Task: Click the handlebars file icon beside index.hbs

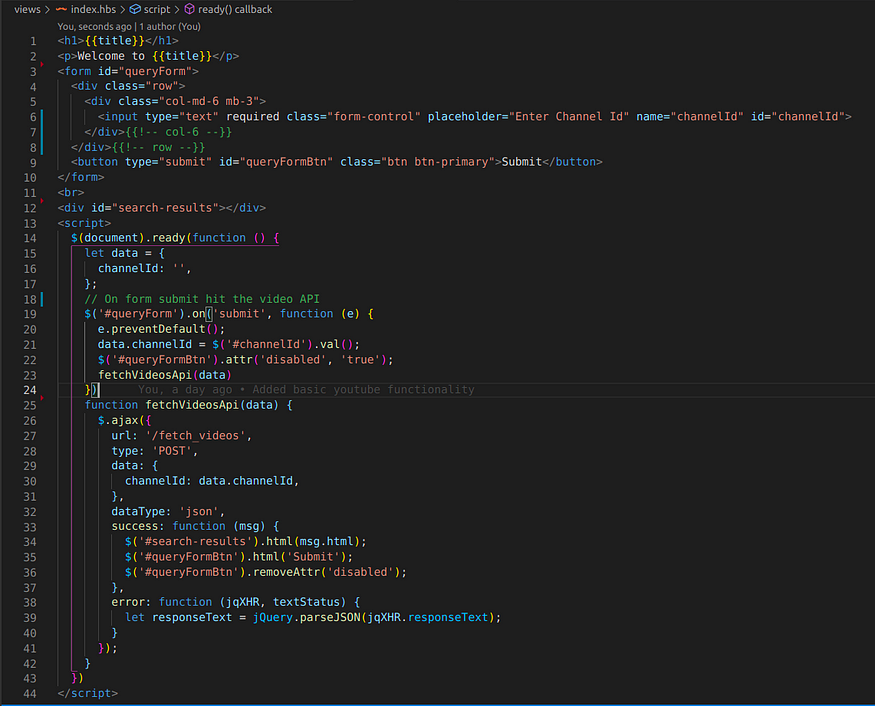Action: (x=61, y=9)
